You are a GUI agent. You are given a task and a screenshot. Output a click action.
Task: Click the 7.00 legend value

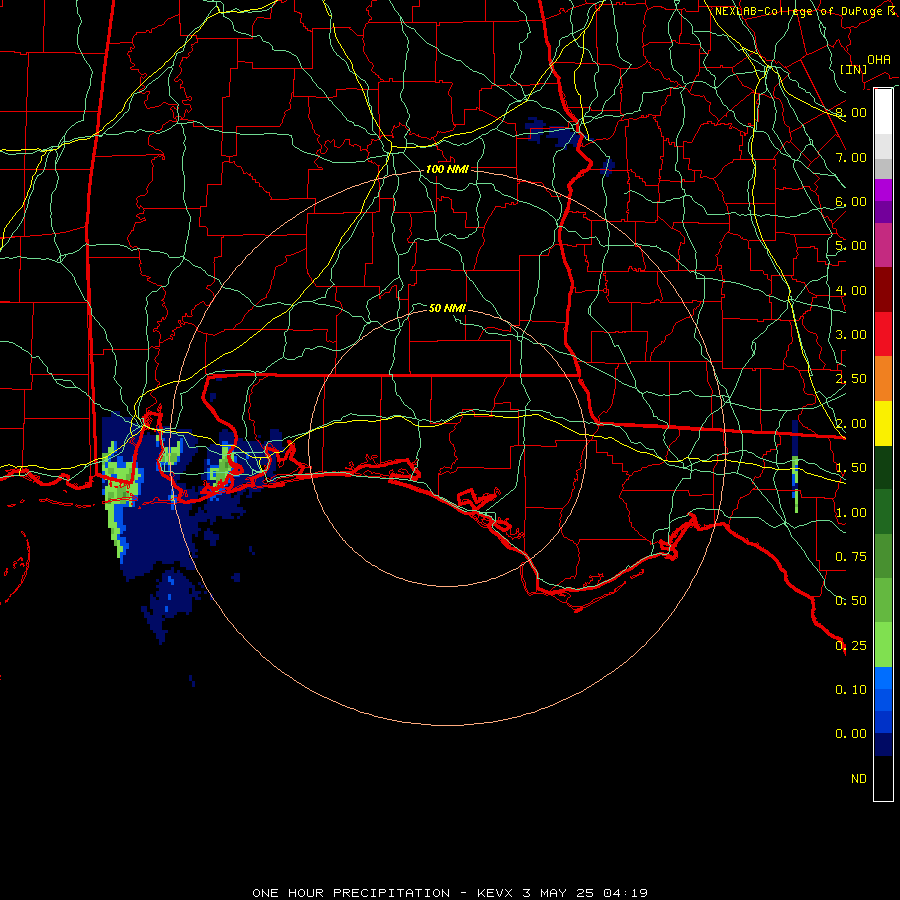tap(851, 157)
